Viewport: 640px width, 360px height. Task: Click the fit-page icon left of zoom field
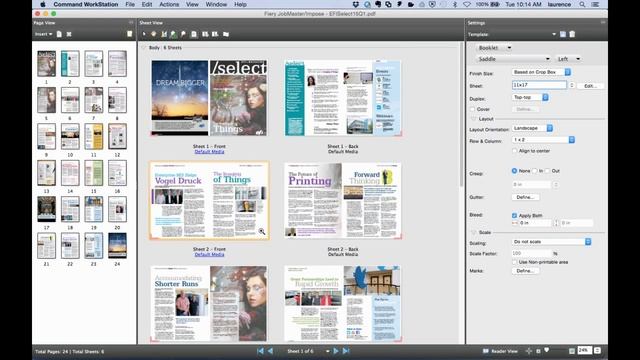pyautogui.click(x=572, y=351)
